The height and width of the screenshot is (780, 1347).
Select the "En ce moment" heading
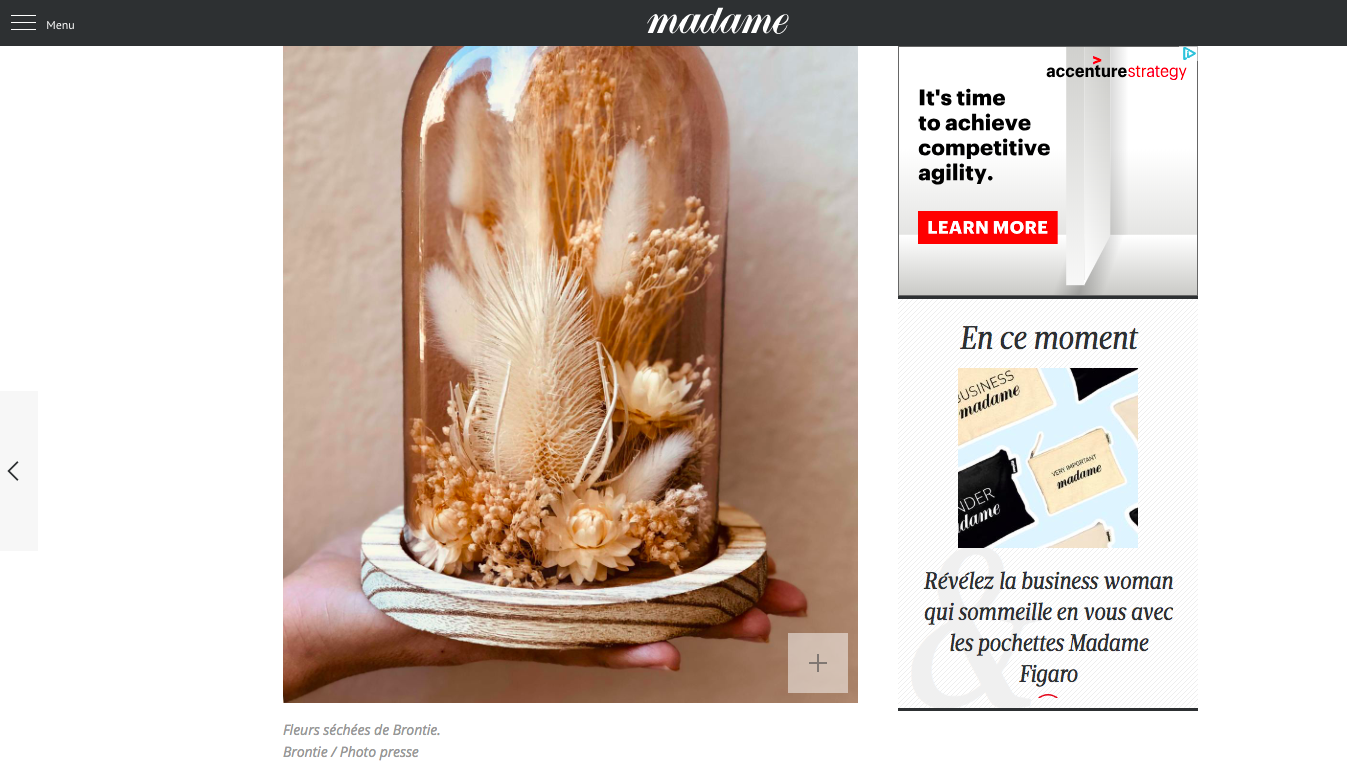click(x=1048, y=338)
